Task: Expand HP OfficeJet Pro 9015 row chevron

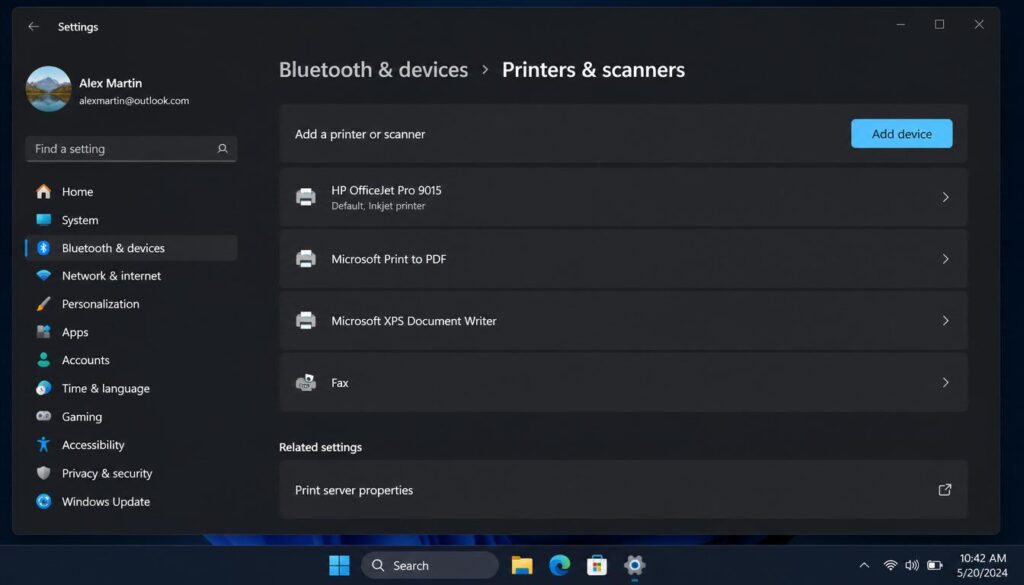Action: [945, 197]
